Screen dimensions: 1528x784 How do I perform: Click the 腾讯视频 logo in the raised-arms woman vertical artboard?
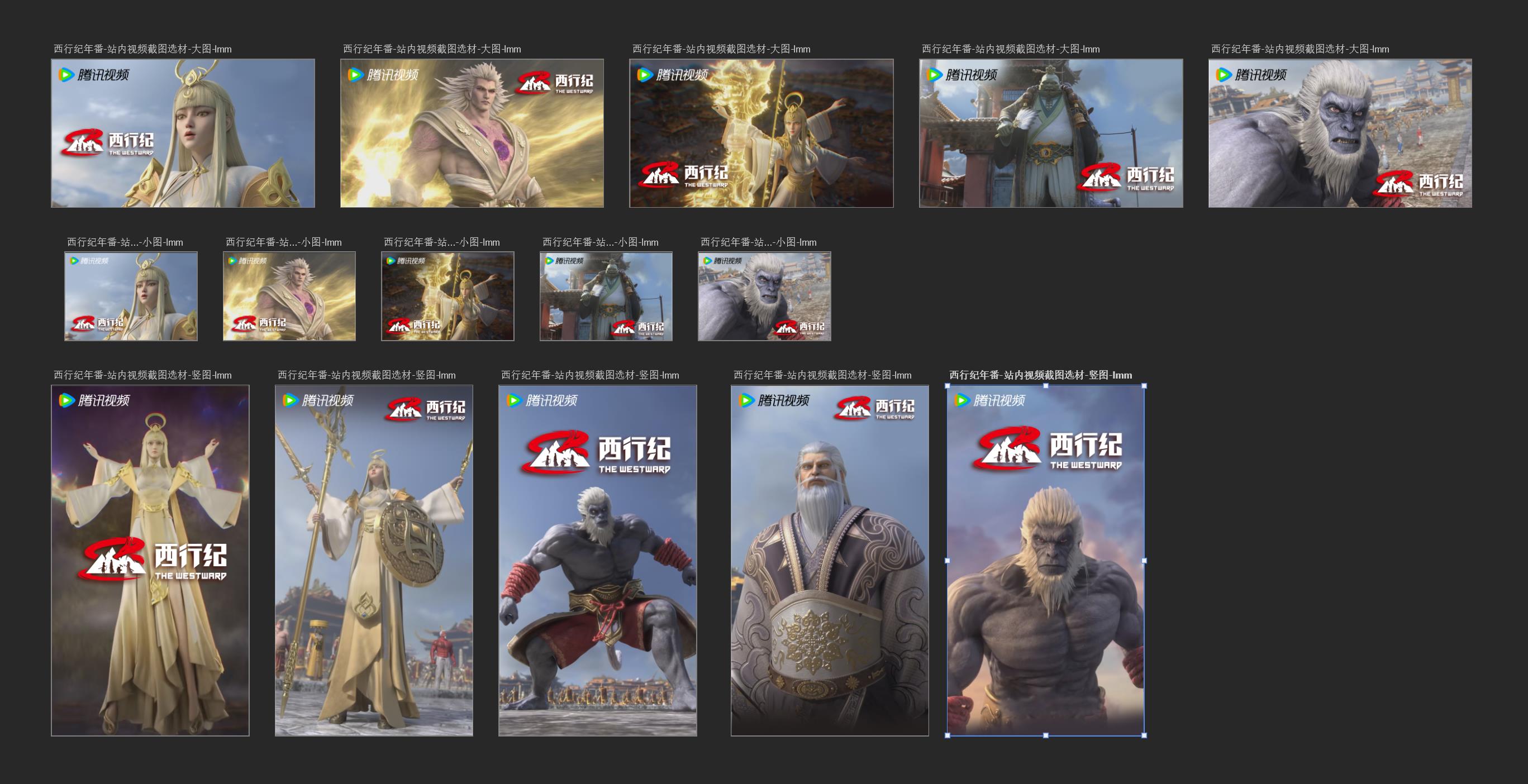point(94,400)
